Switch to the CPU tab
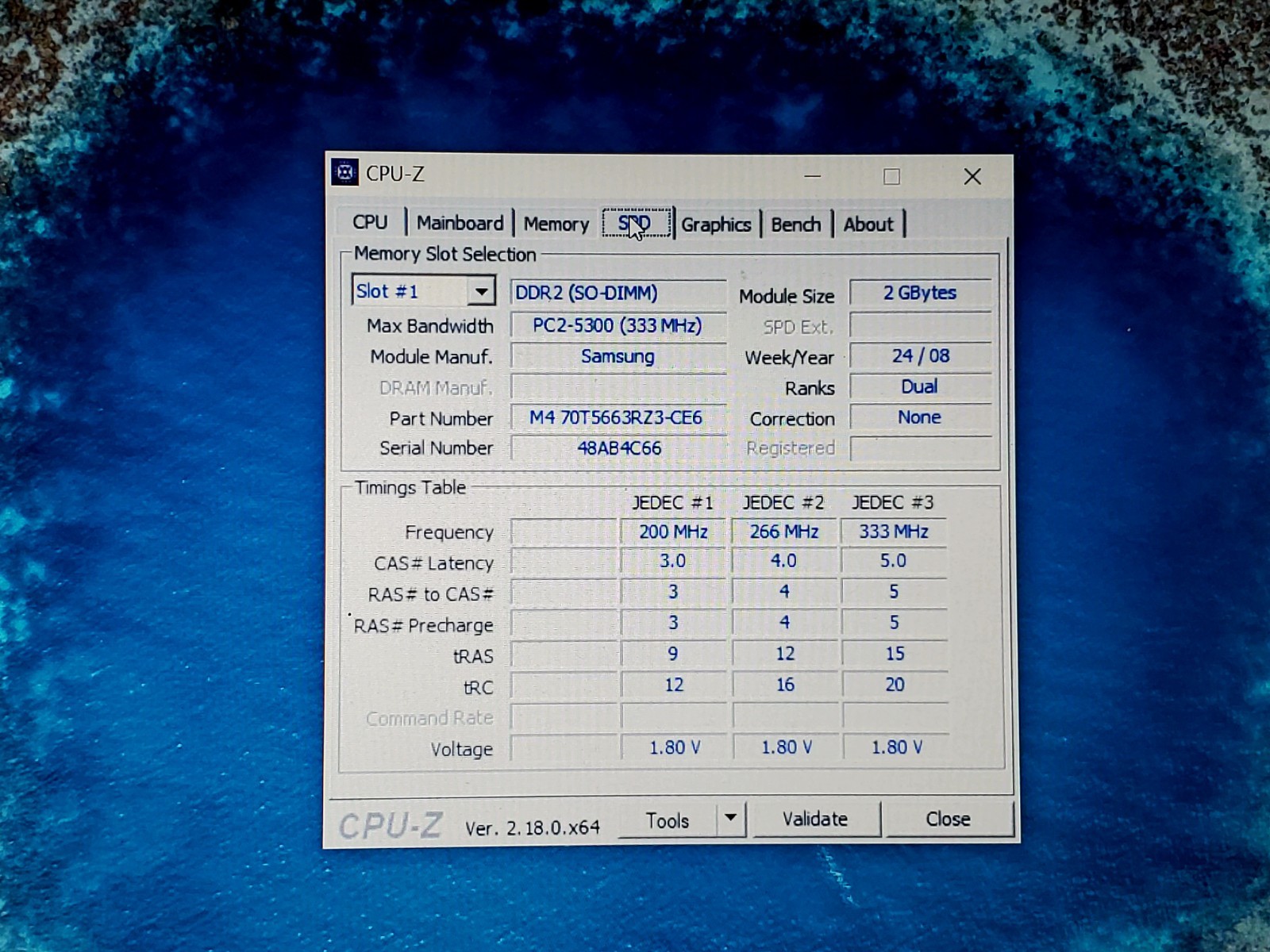1270x952 pixels. click(x=370, y=222)
